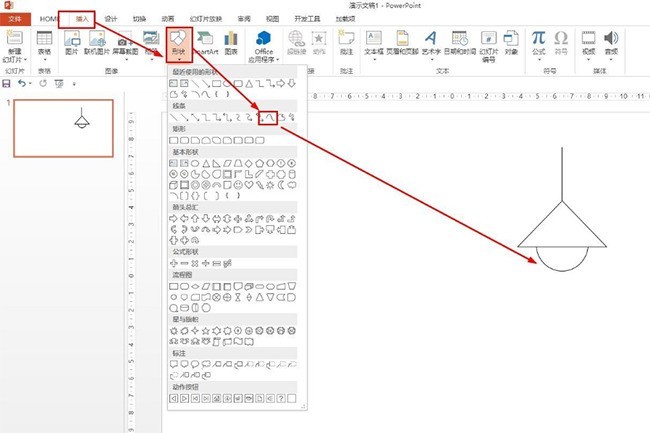
Task: Select the Right Arrow block arrow
Action: click(174, 218)
